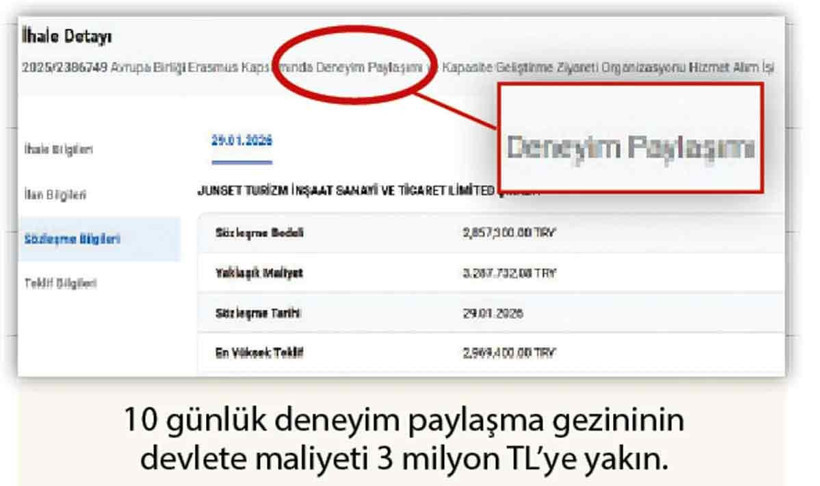Select the 29.01.2026 date tab
The height and width of the screenshot is (486, 820).
[x=242, y=140]
